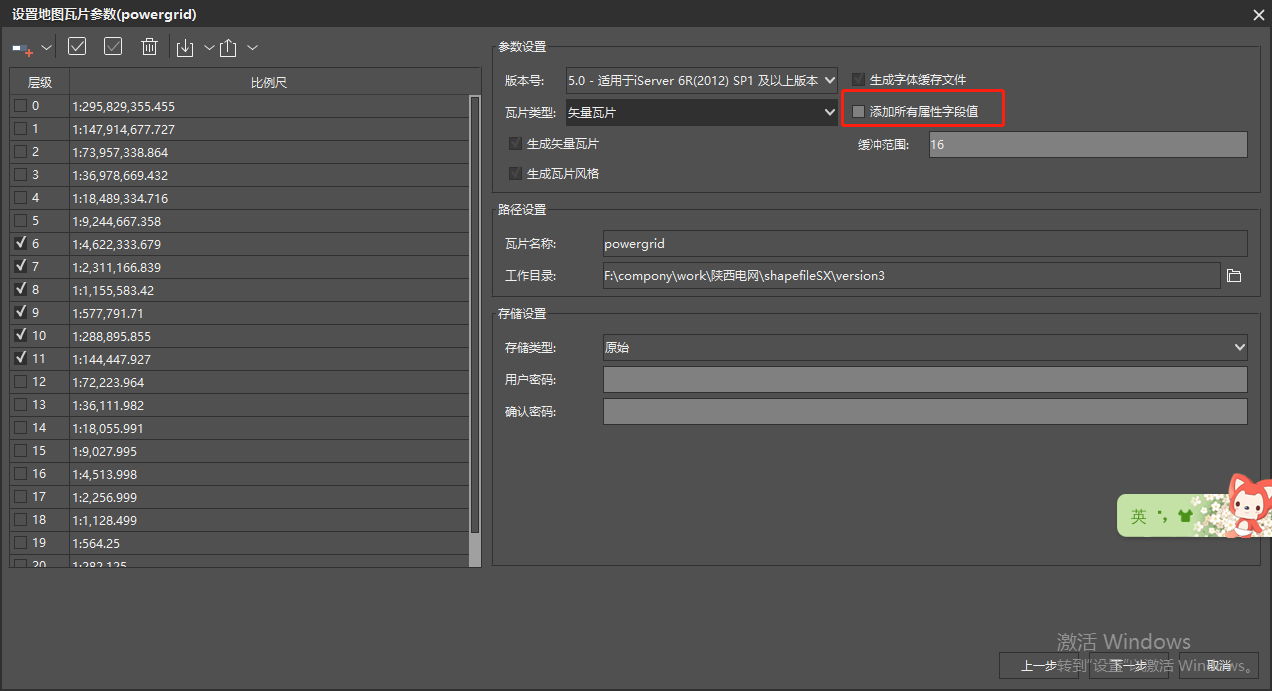Click the invert selection checkmark icon
This screenshot has width=1272, height=691.
pyautogui.click(x=113, y=46)
